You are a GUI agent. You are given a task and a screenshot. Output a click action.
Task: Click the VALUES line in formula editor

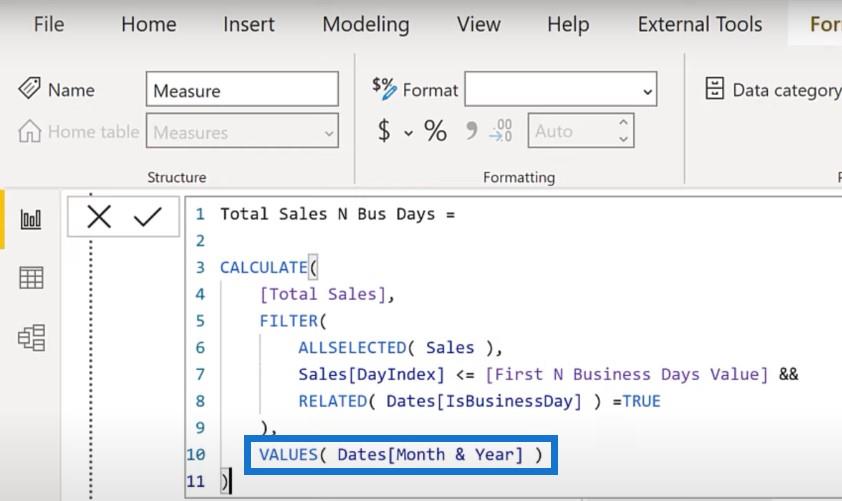point(400,455)
